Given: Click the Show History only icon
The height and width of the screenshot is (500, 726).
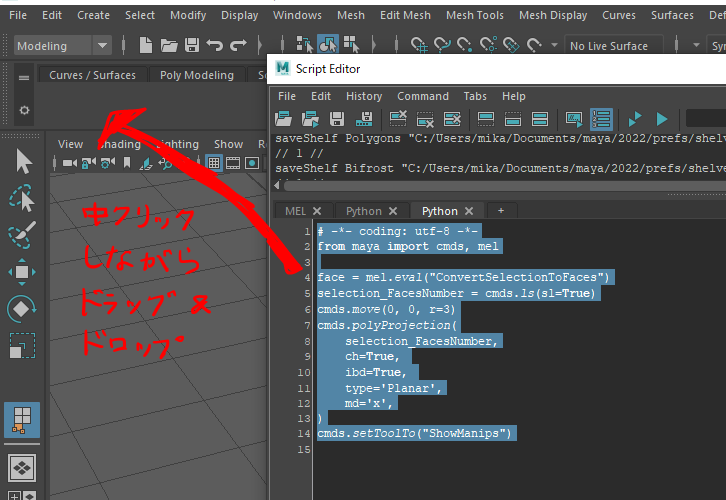Looking at the screenshot, I should pyautogui.click(x=485, y=119).
